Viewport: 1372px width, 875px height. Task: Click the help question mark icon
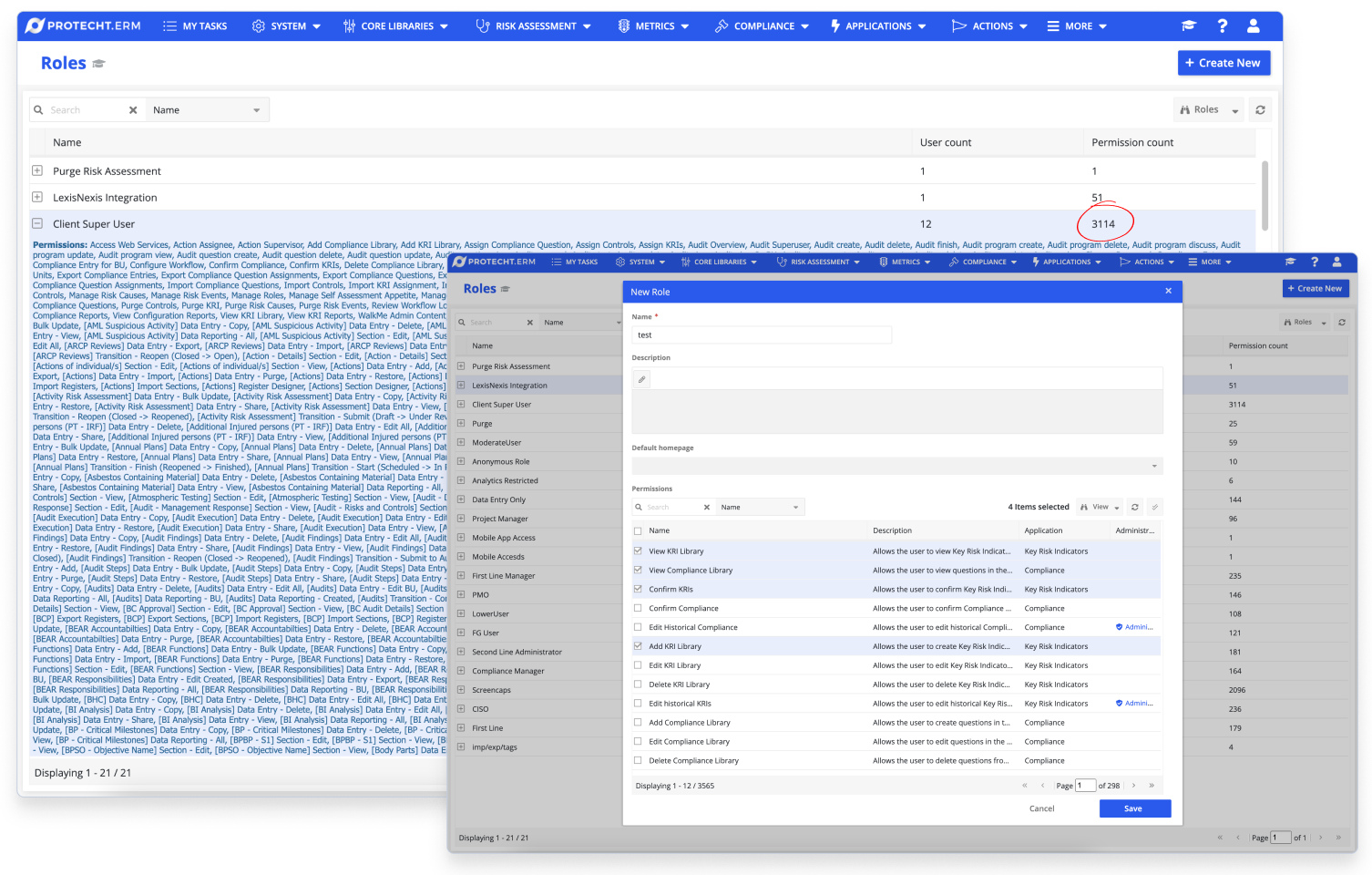click(x=1222, y=26)
